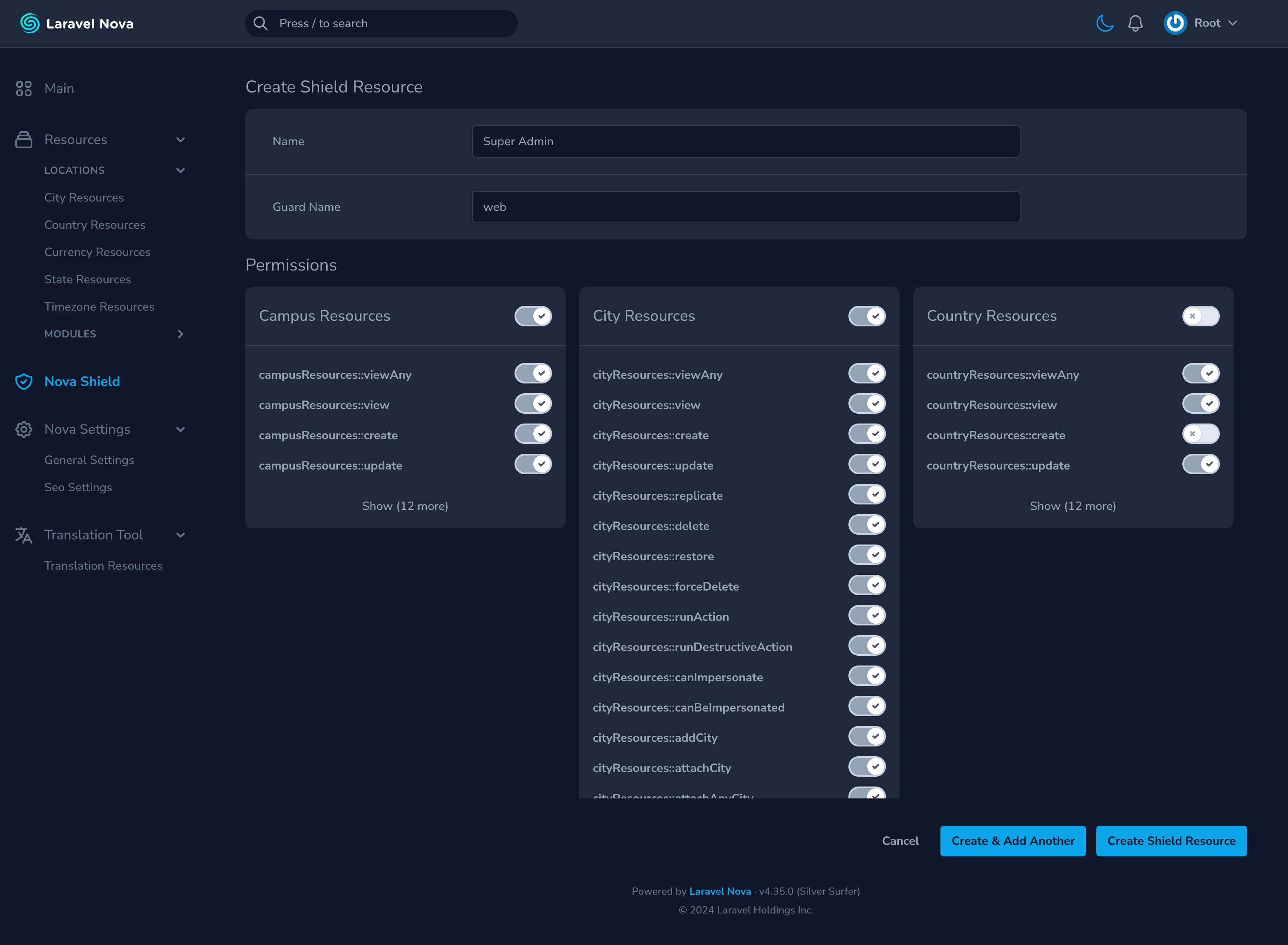Viewport: 1288px width, 945px height.
Task: Open Currency Resources in sidebar
Action: 97,252
